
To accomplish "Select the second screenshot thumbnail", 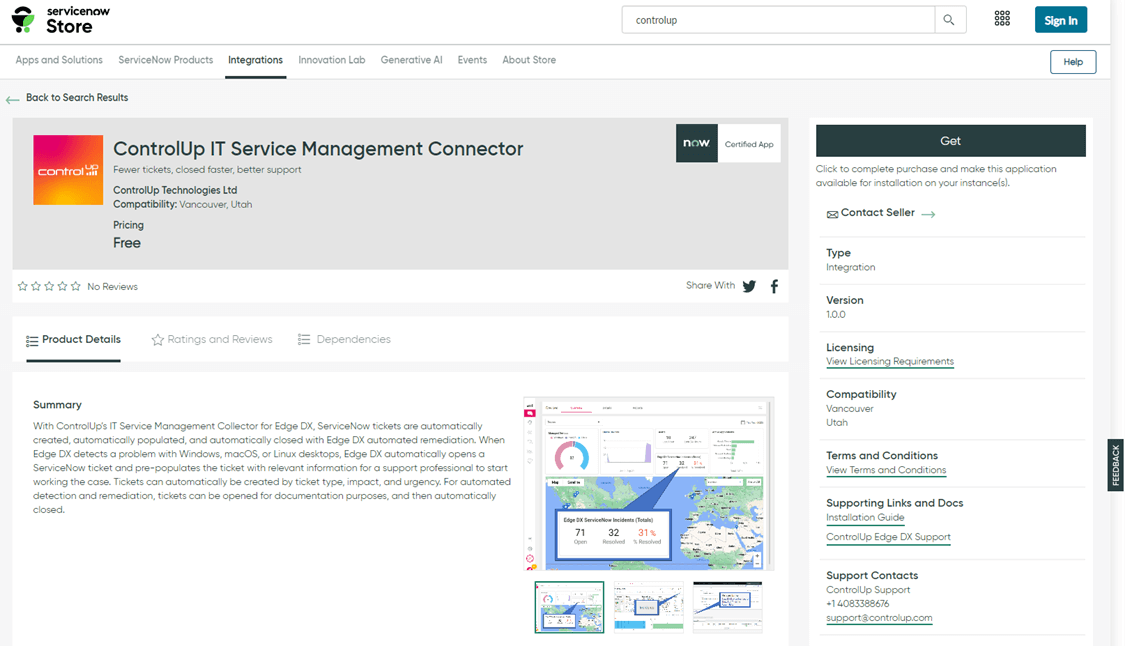I will click(648, 607).
